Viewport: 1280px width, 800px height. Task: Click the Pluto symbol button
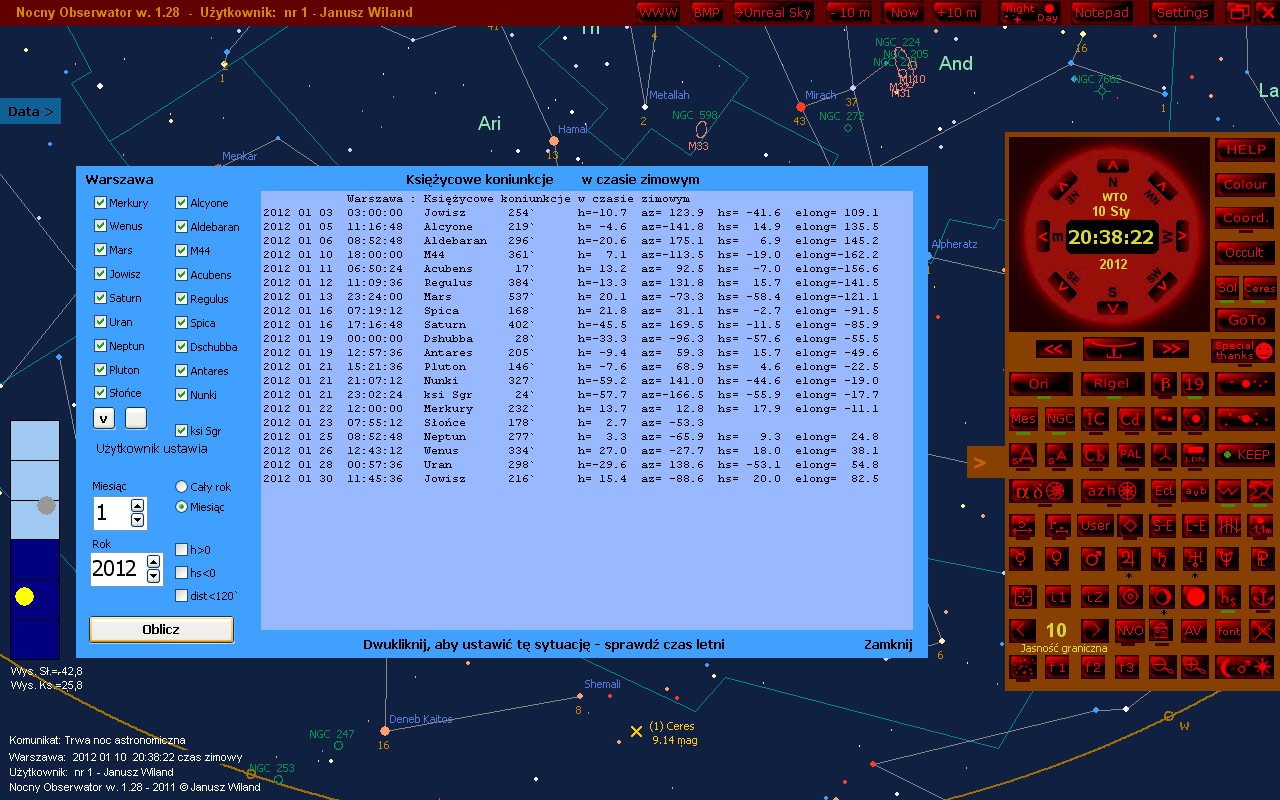(x=1262, y=559)
